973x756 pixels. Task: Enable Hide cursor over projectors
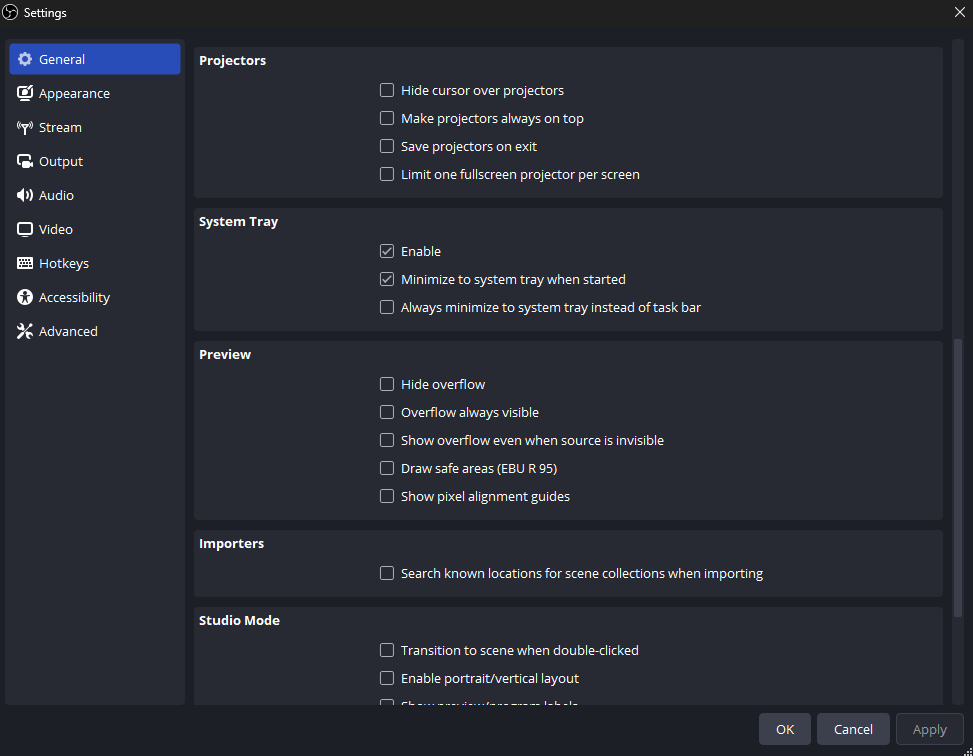(387, 90)
